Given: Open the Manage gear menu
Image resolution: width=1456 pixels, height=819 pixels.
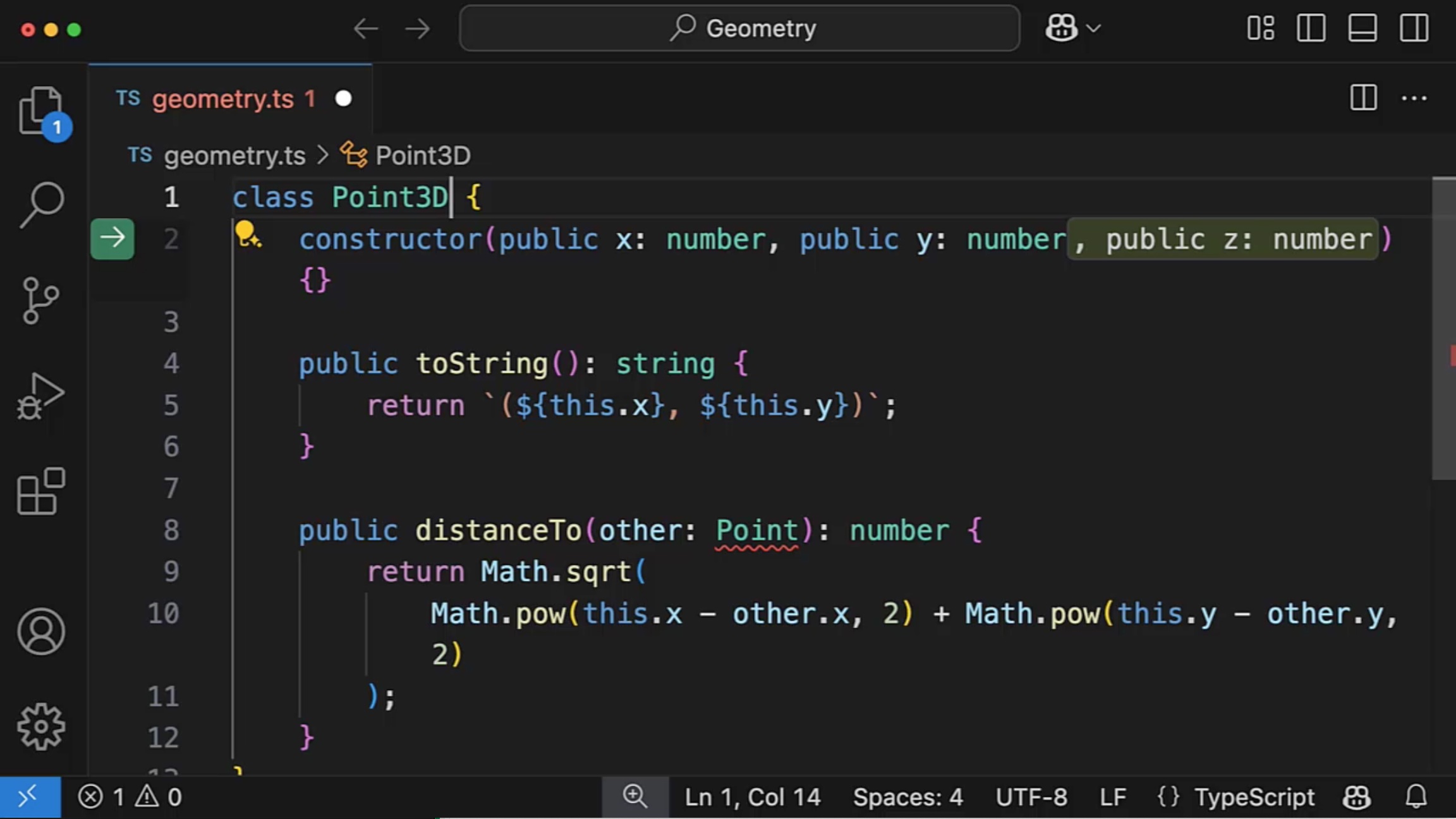Looking at the screenshot, I should tap(40, 727).
